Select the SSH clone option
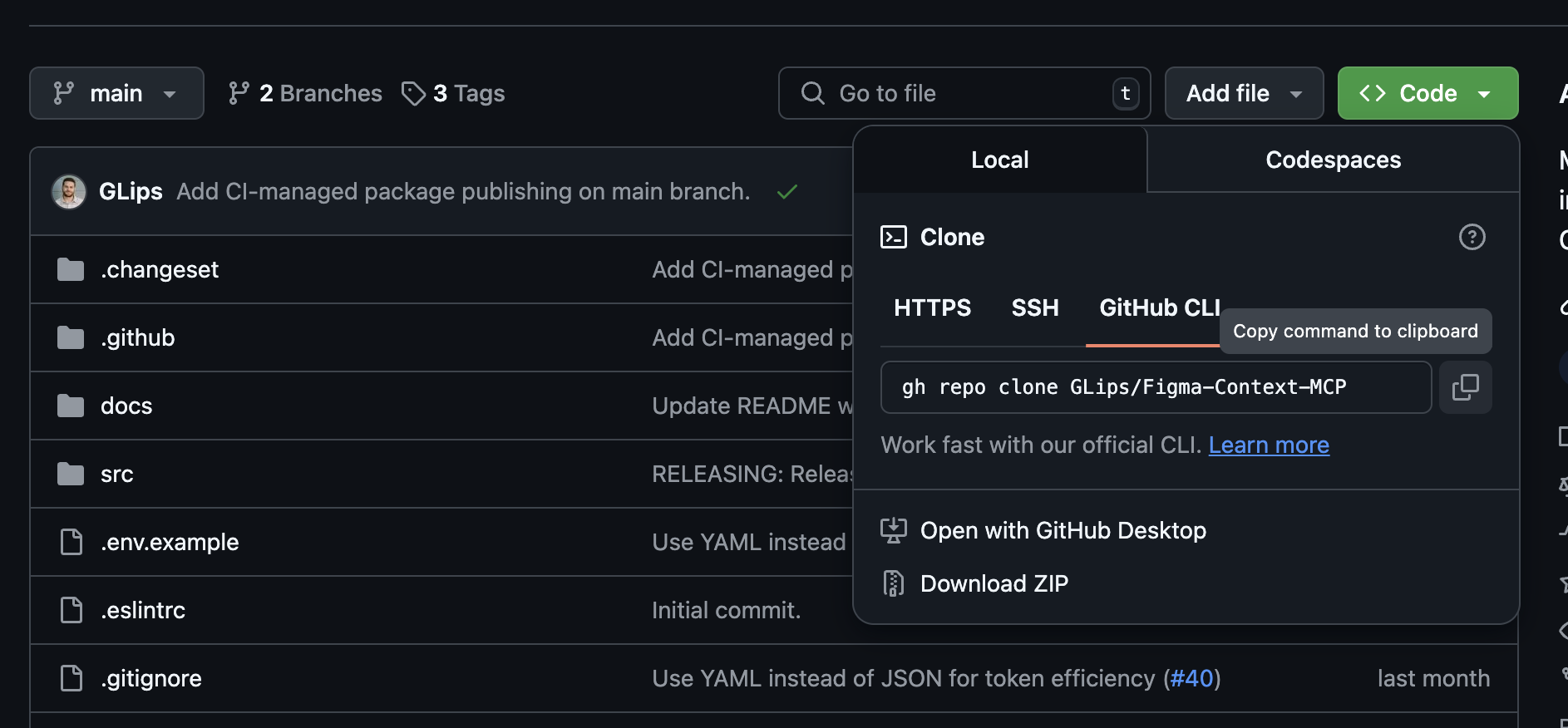This screenshot has height=728, width=1568. (1035, 307)
